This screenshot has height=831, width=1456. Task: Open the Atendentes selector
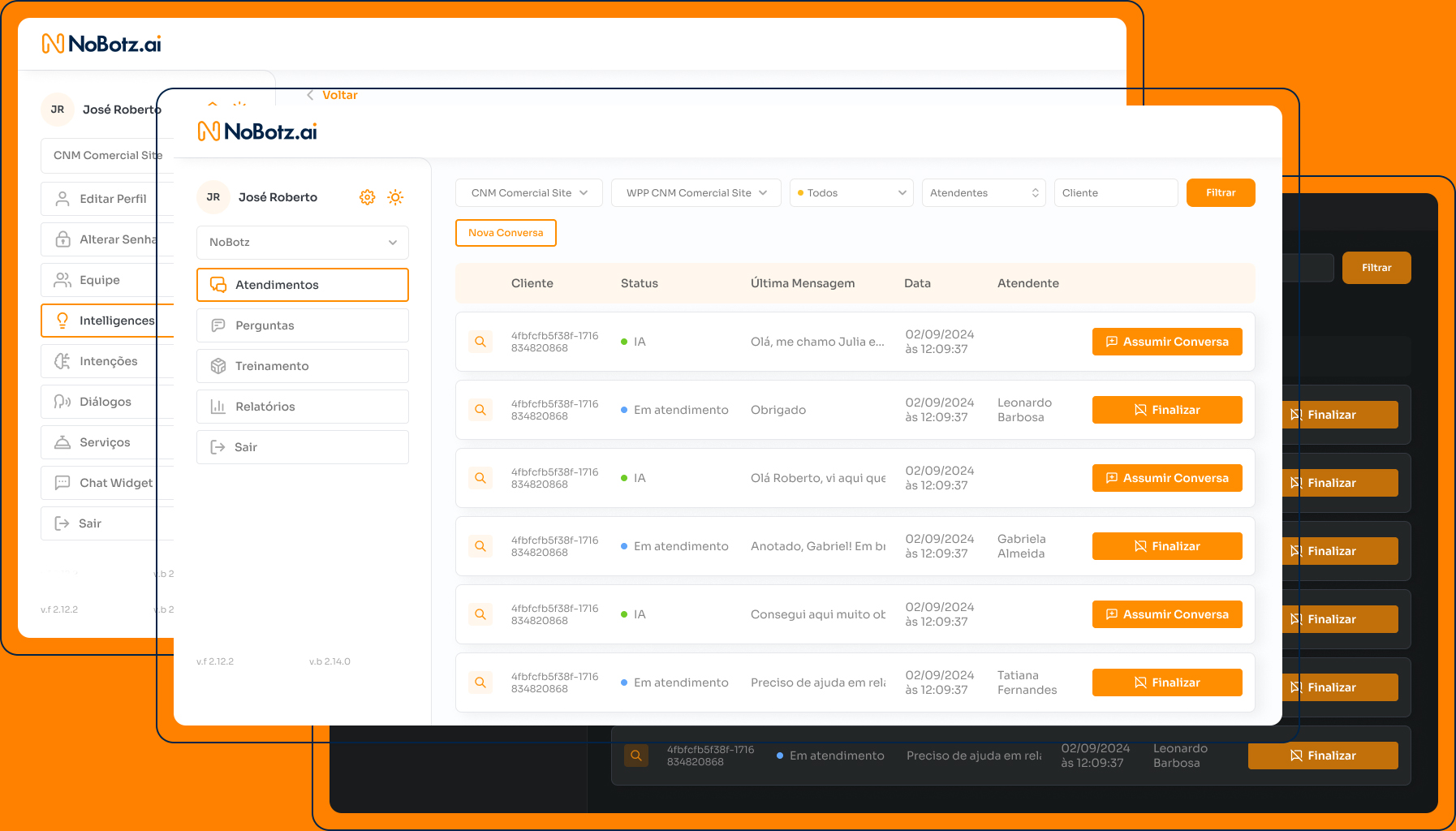983,193
